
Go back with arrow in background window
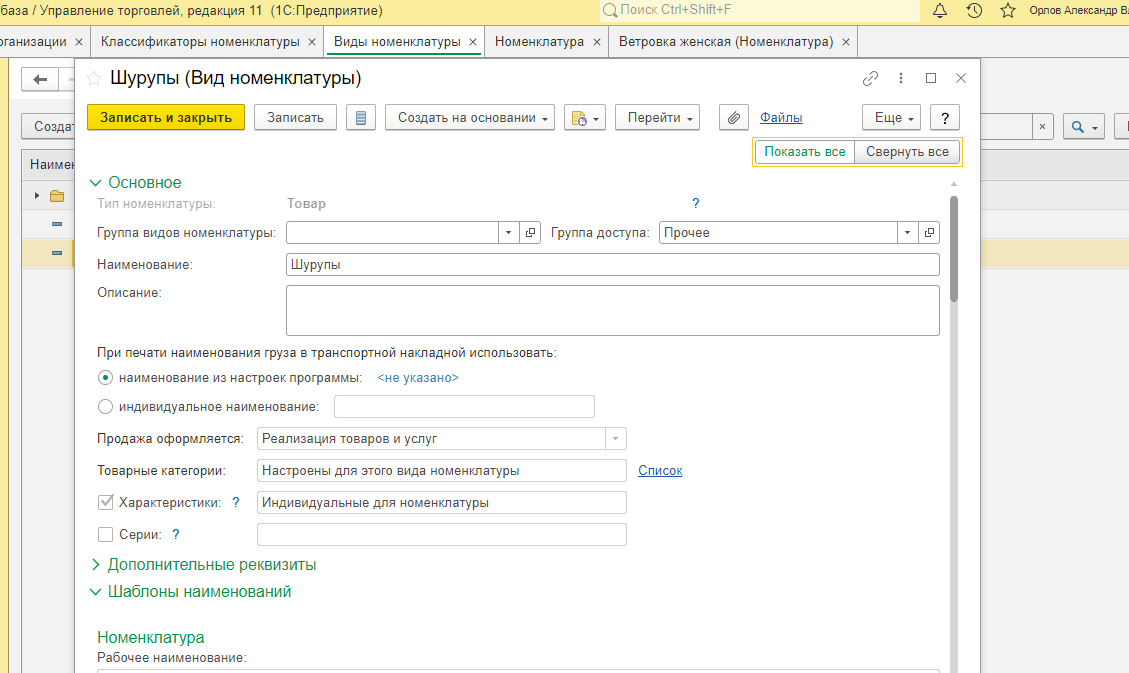[x=40, y=79]
